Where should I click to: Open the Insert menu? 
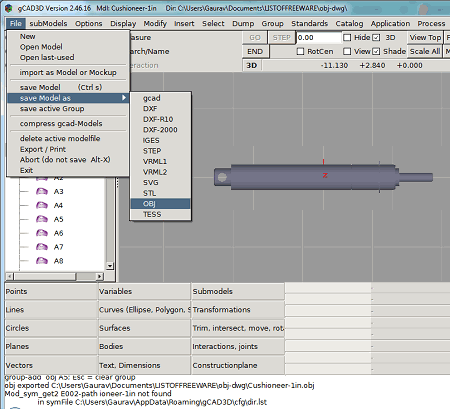(184, 23)
